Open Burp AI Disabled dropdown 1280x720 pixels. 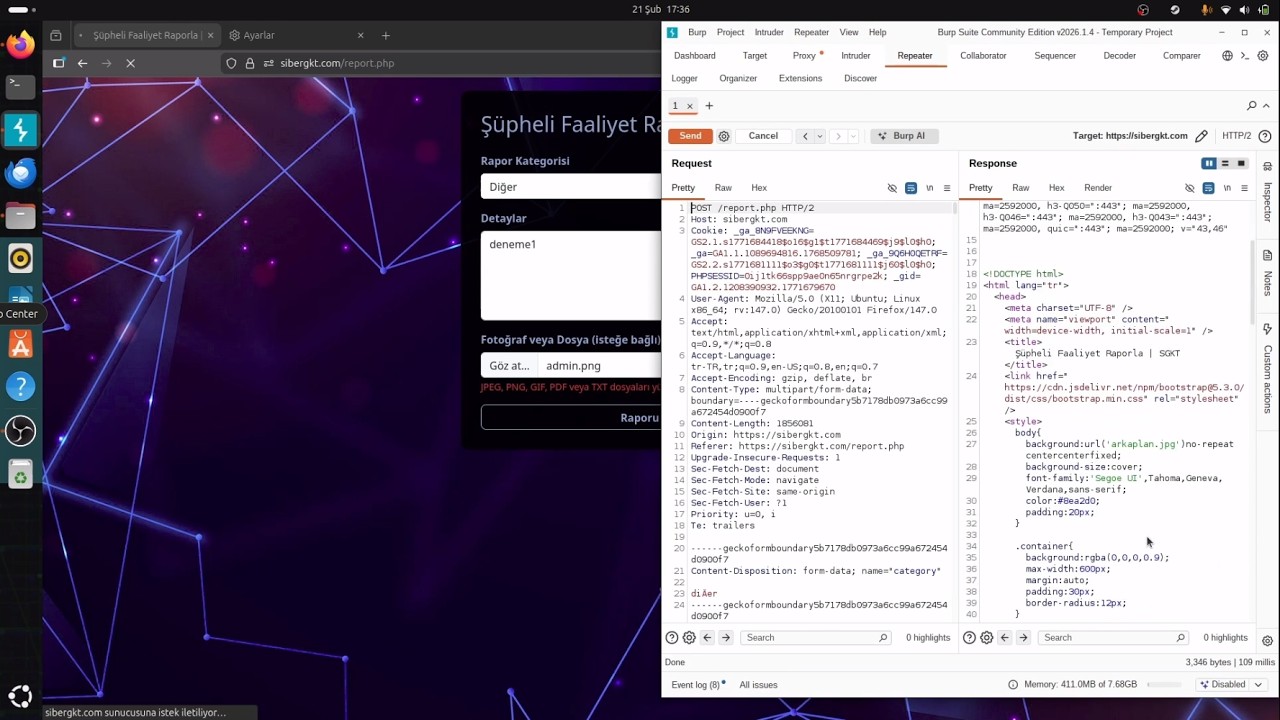1232,685
